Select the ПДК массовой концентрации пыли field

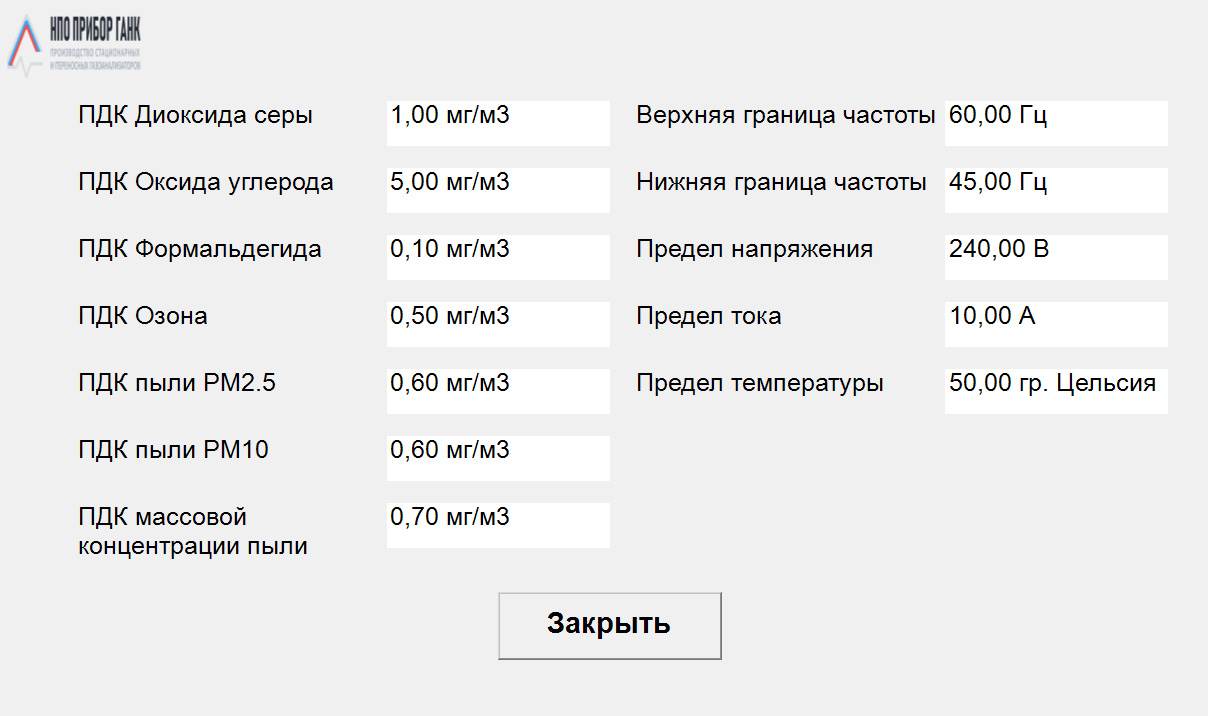[x=498, y=525]
